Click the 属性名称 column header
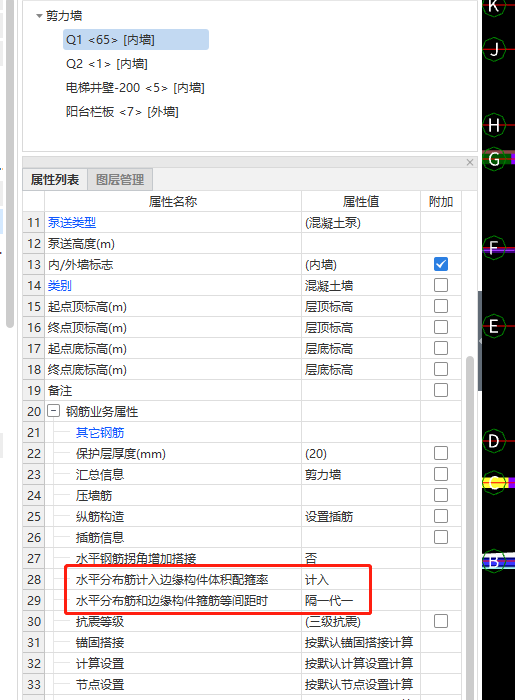The height and width of the screenshot is (700, 515). click(173, 201)
